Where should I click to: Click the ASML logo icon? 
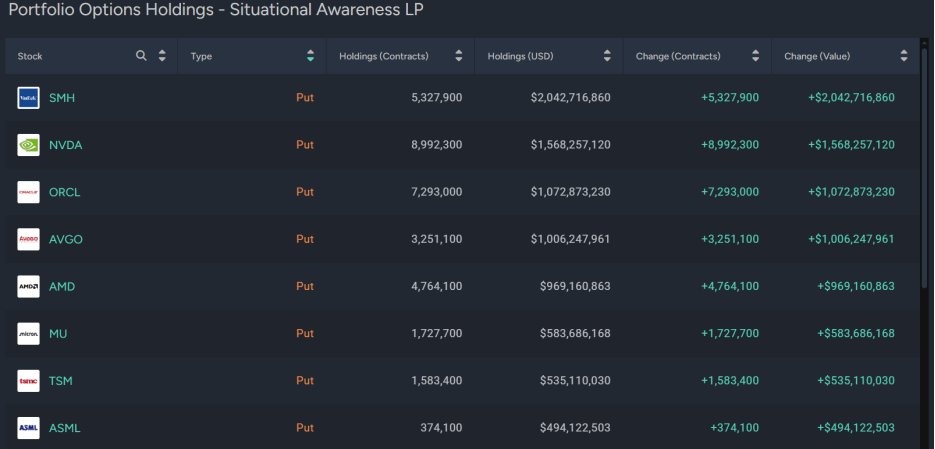[x=29, y=428]
